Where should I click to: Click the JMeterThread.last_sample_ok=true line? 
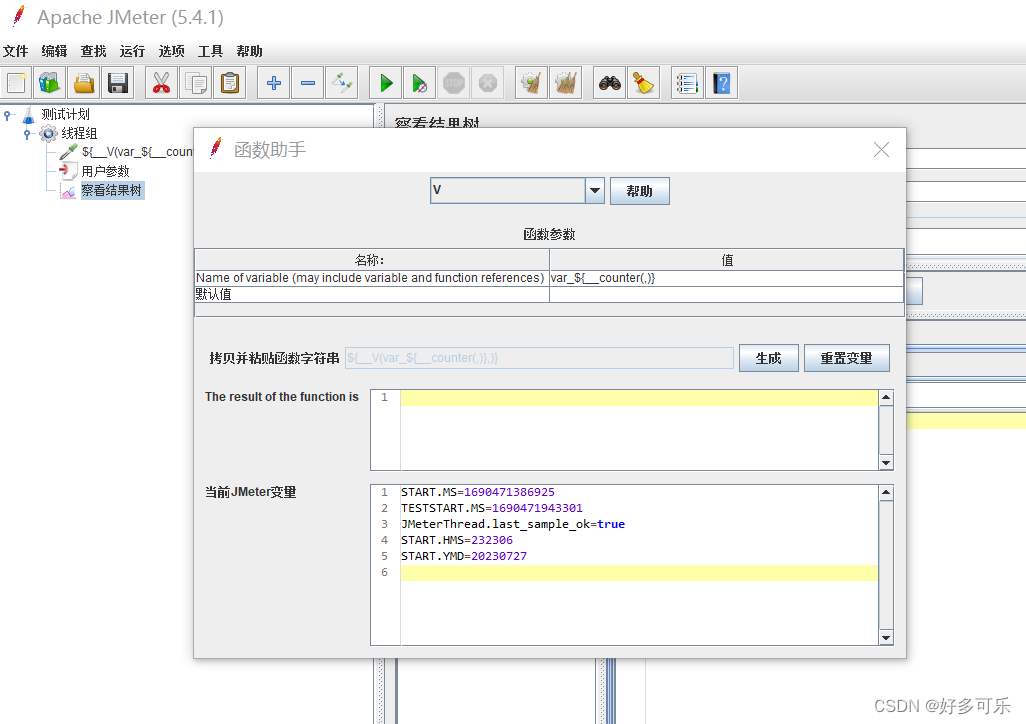tap(513, 524)
